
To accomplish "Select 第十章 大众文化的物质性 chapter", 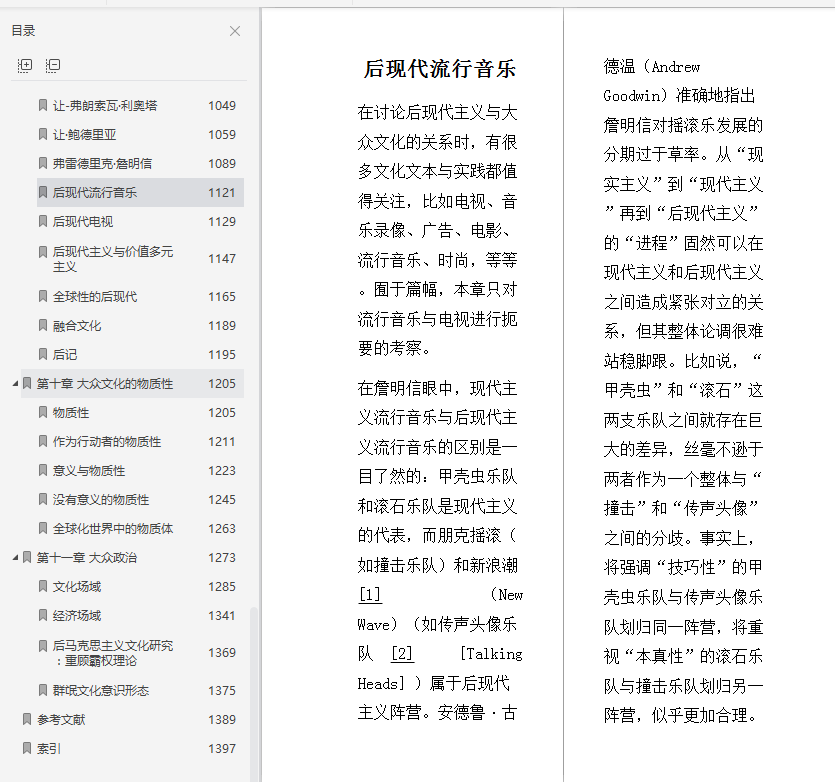I will (x=133, y=384).
